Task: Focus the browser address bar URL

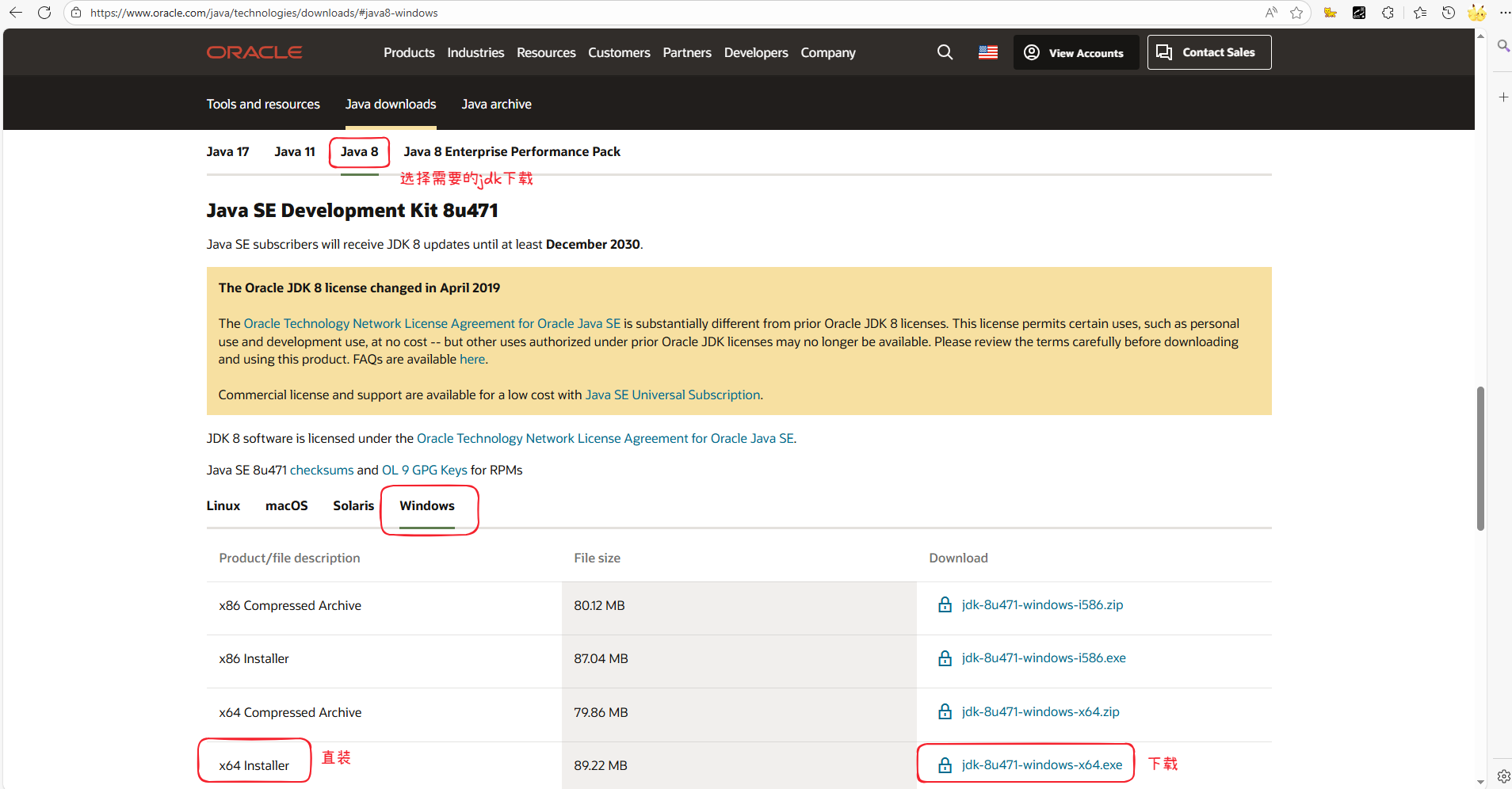Action: point(264,13)
